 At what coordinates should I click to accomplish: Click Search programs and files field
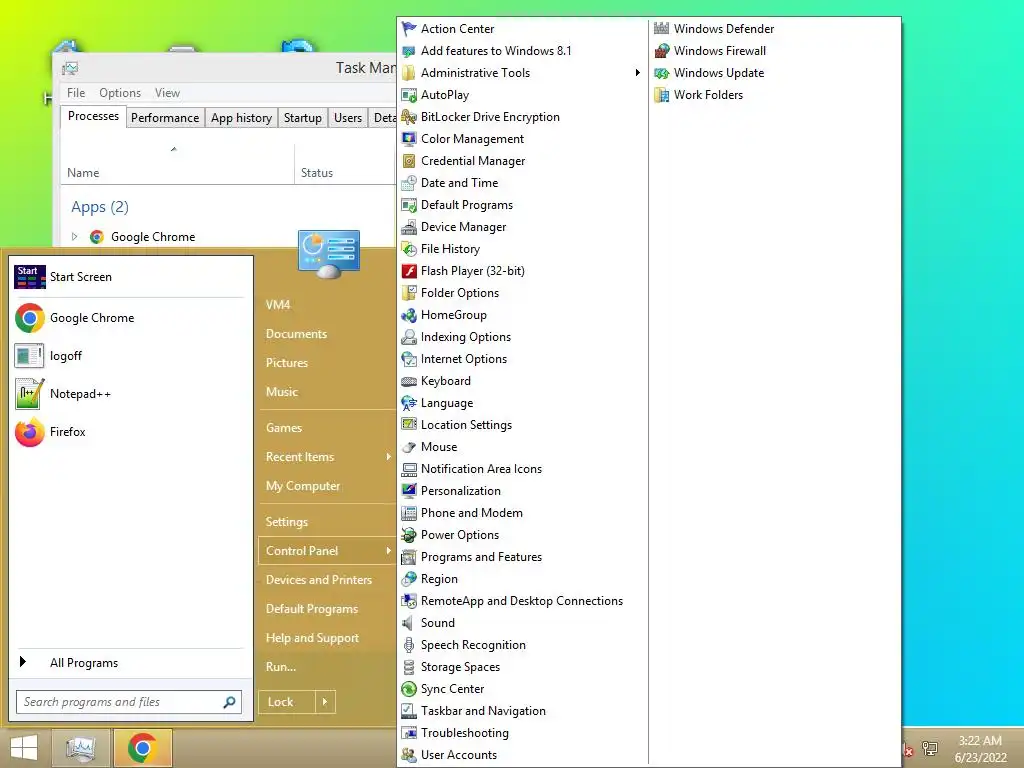click(x=121, y=702)
